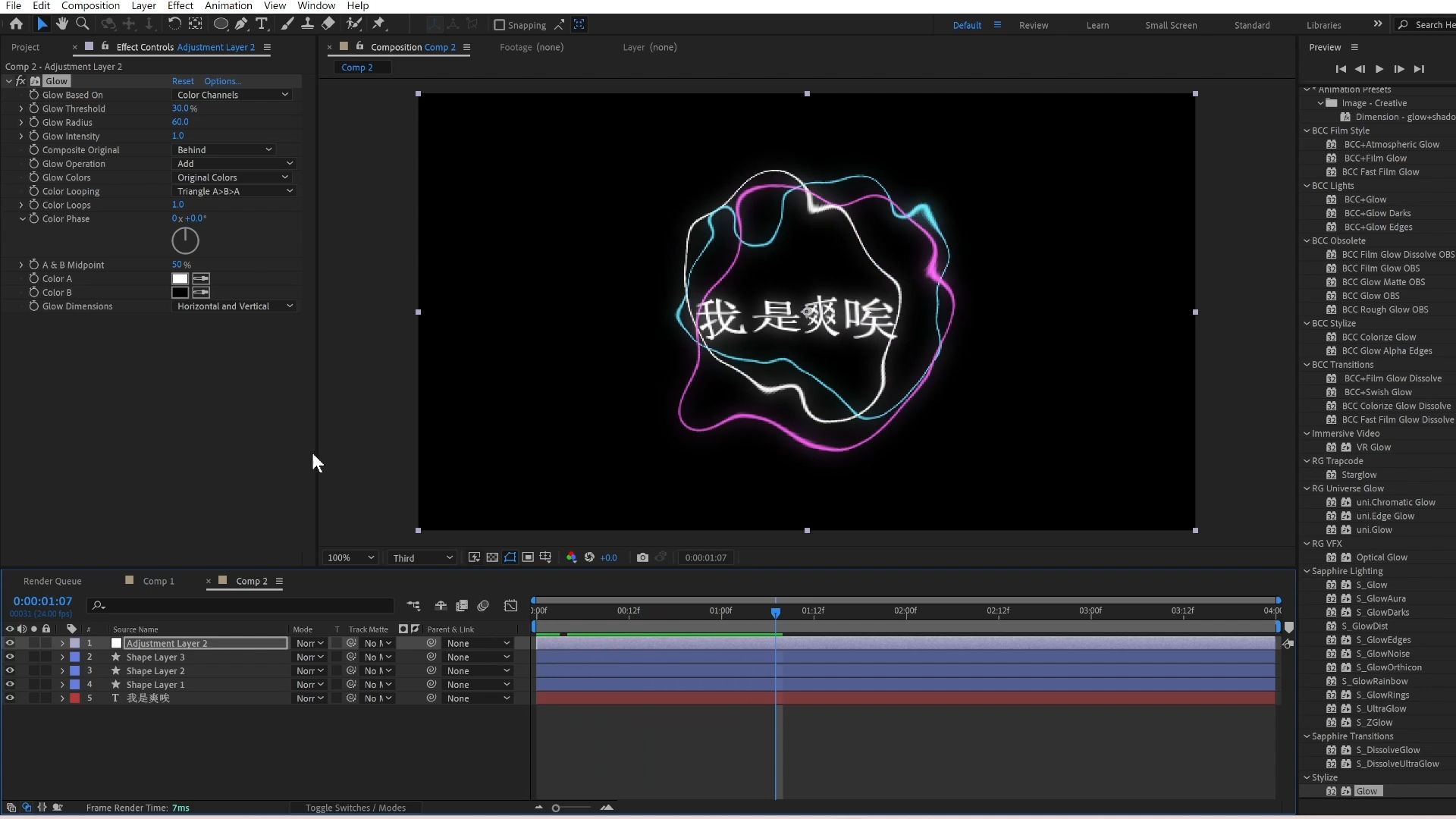Take a snapshot with the camera icon
The image size is (1456, 819).
(643, 557)
